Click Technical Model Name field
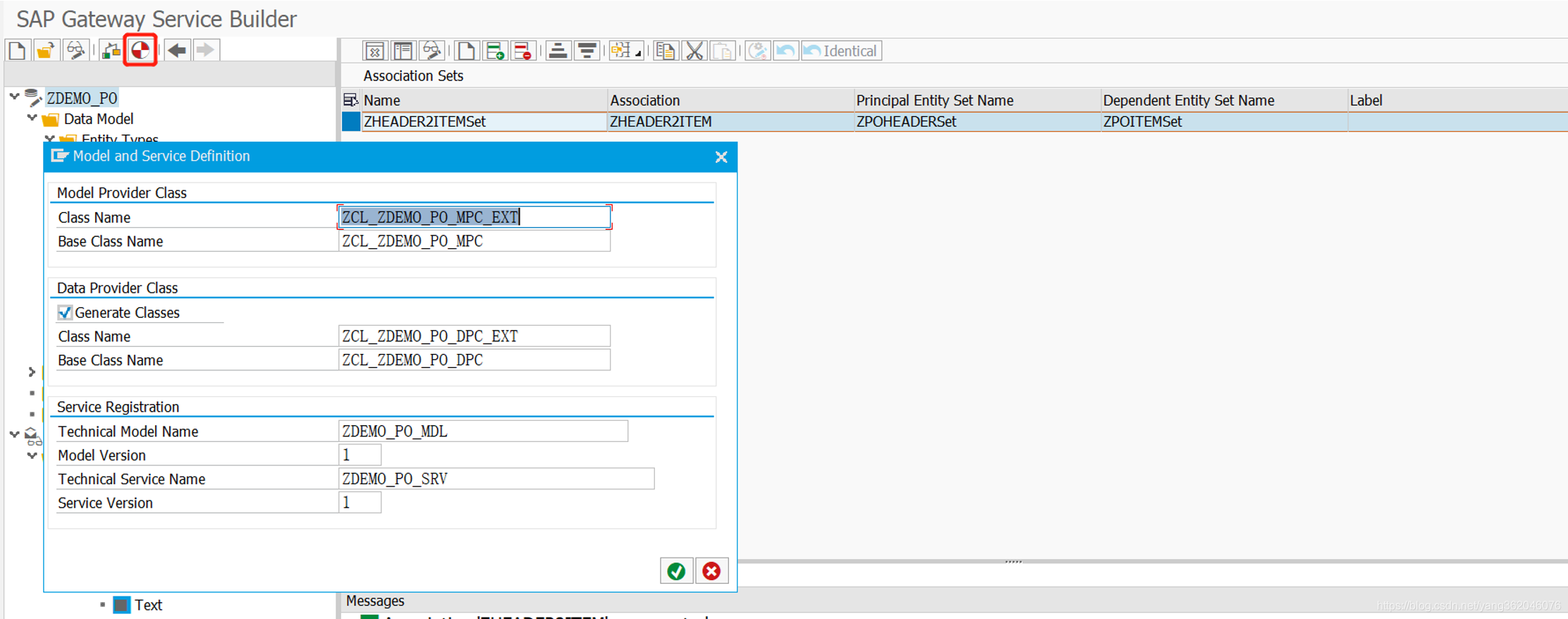This screenshot has width=1568, height=619. coord(483,431)
